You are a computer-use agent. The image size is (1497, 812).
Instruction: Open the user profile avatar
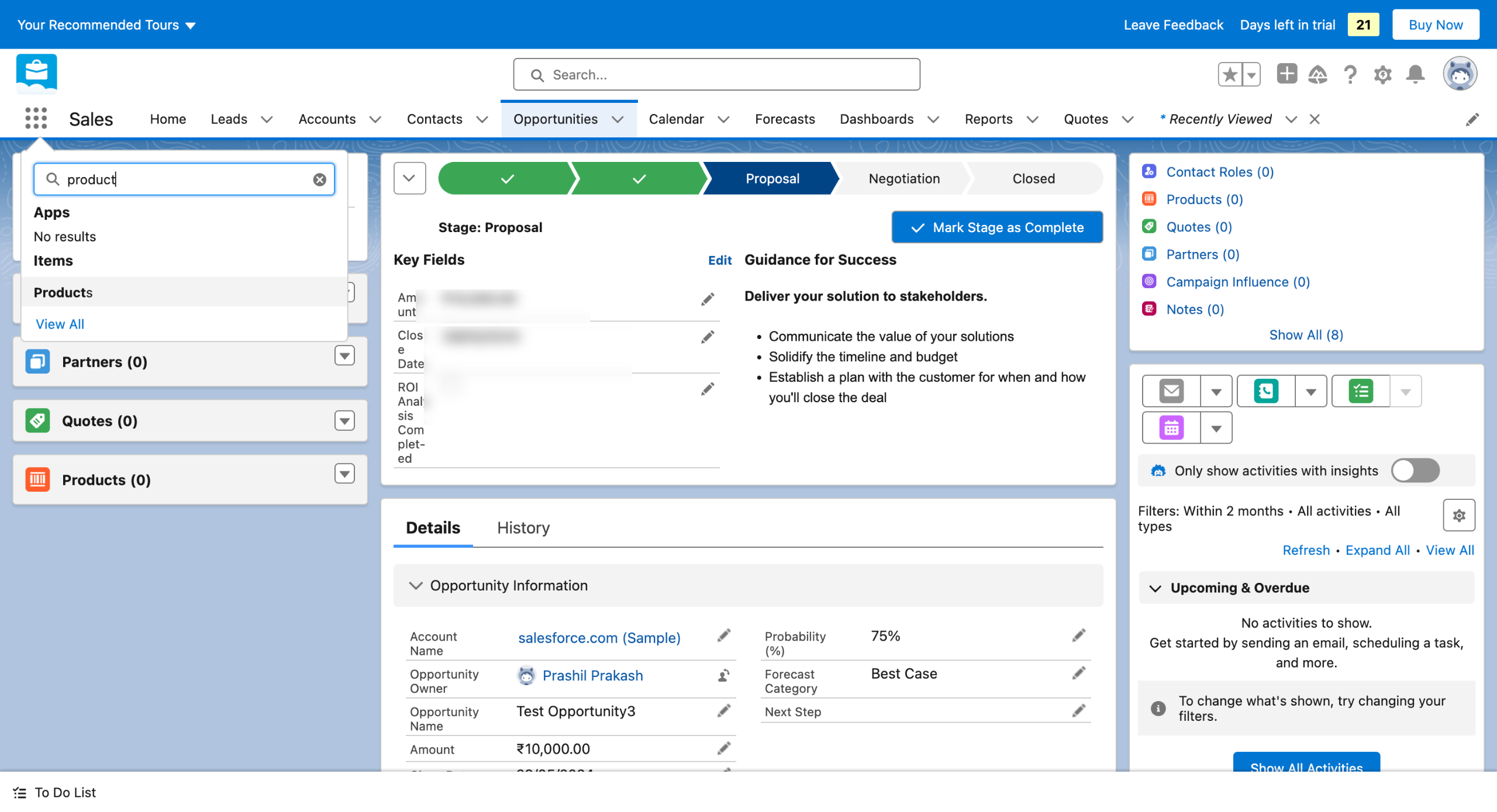coord(1460,74)
